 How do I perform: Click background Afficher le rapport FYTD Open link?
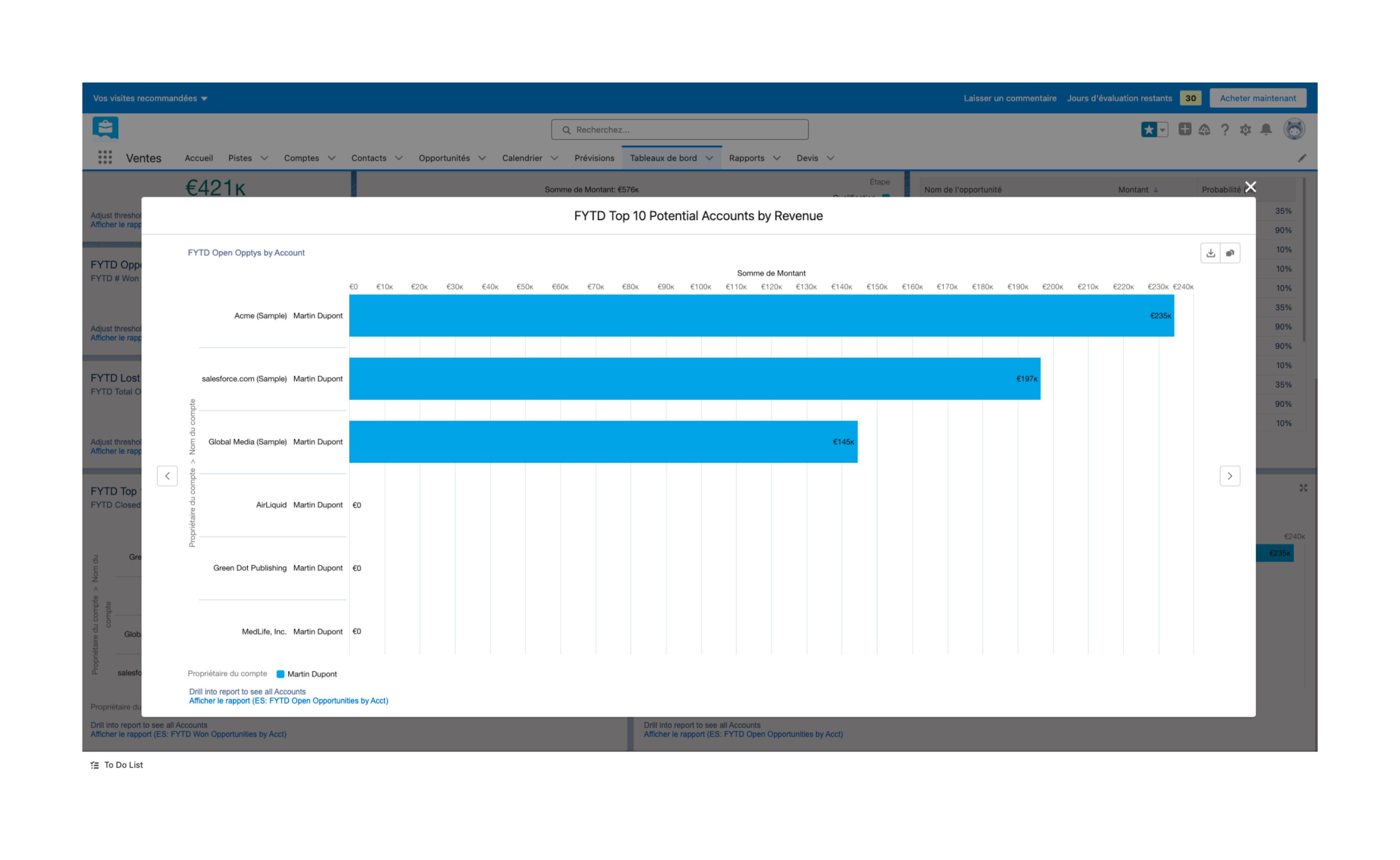coord(743,735)
